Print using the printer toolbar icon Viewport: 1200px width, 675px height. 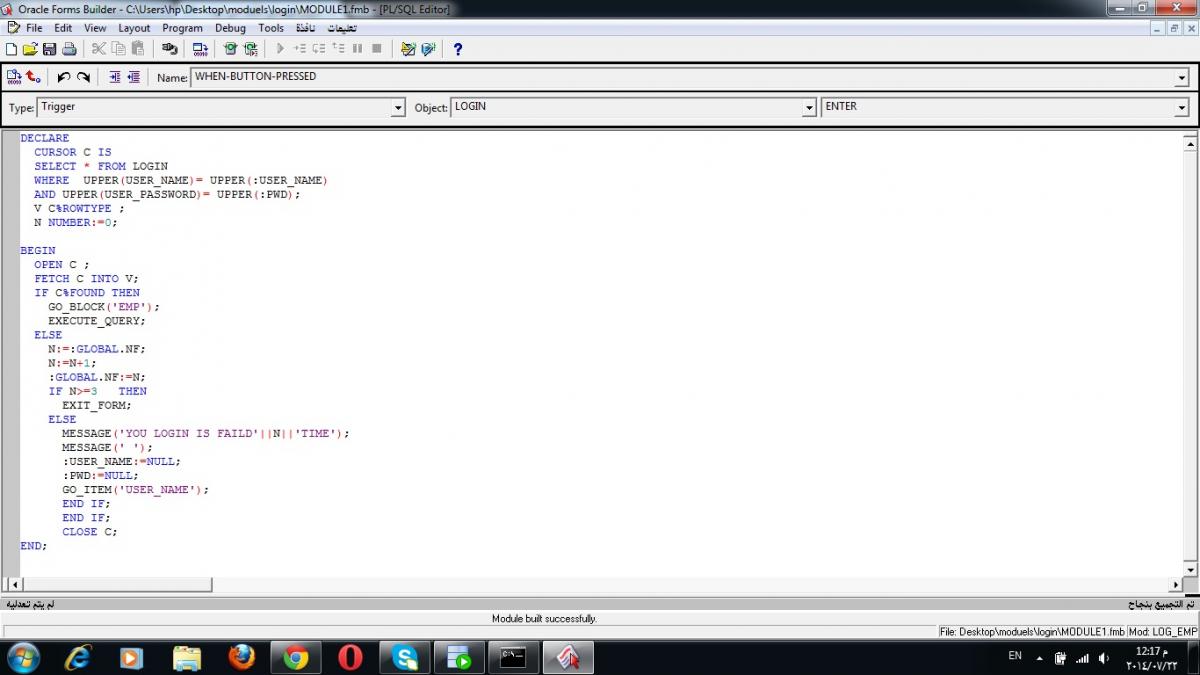69,48
